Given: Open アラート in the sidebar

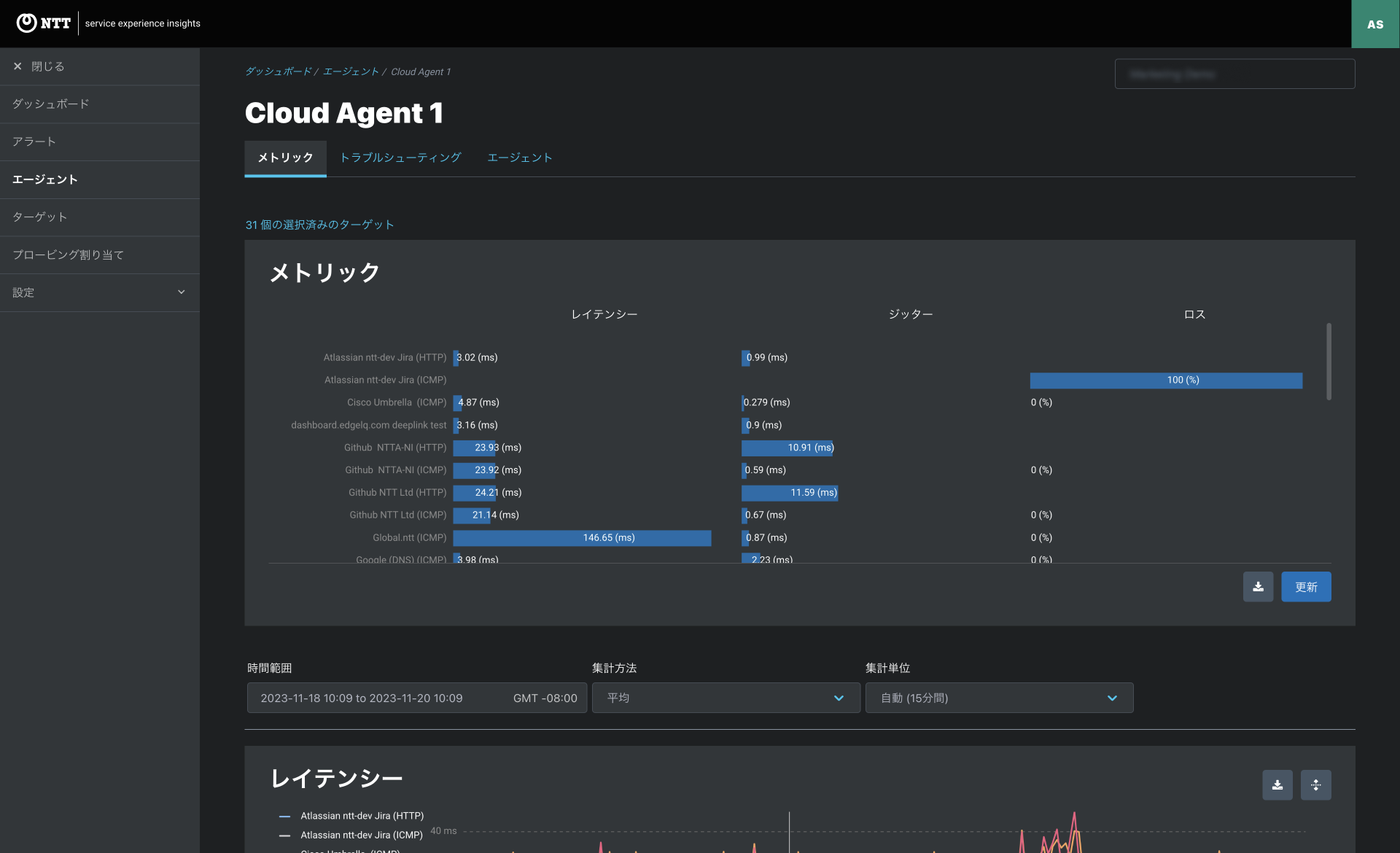Looking at the screenshot, I should 100,141.
